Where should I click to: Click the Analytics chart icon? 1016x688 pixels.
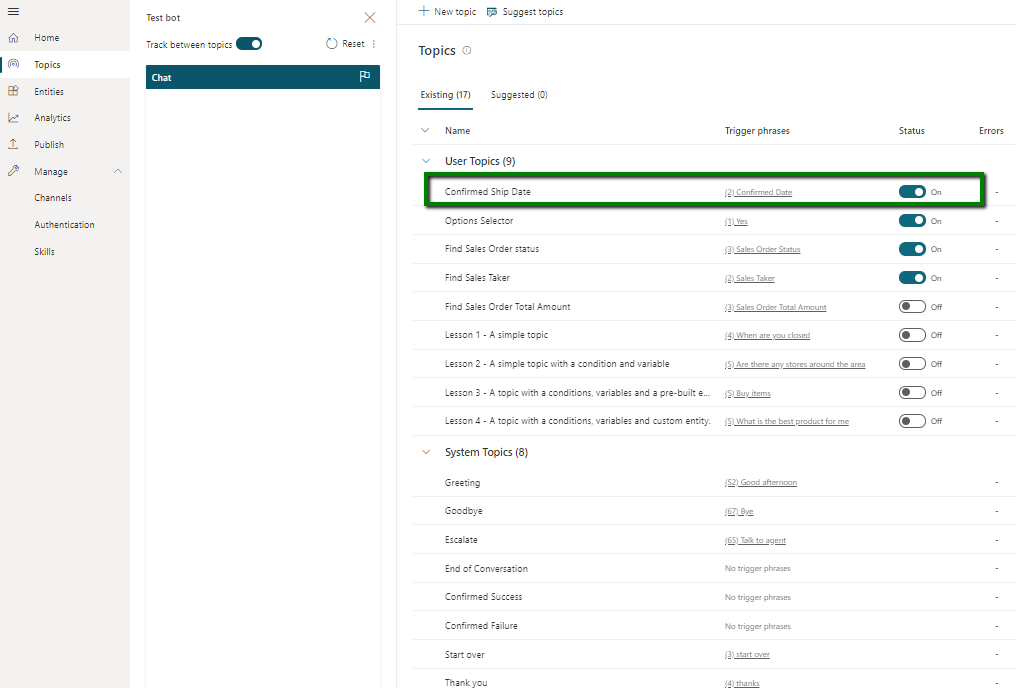[x=13, y=118]
